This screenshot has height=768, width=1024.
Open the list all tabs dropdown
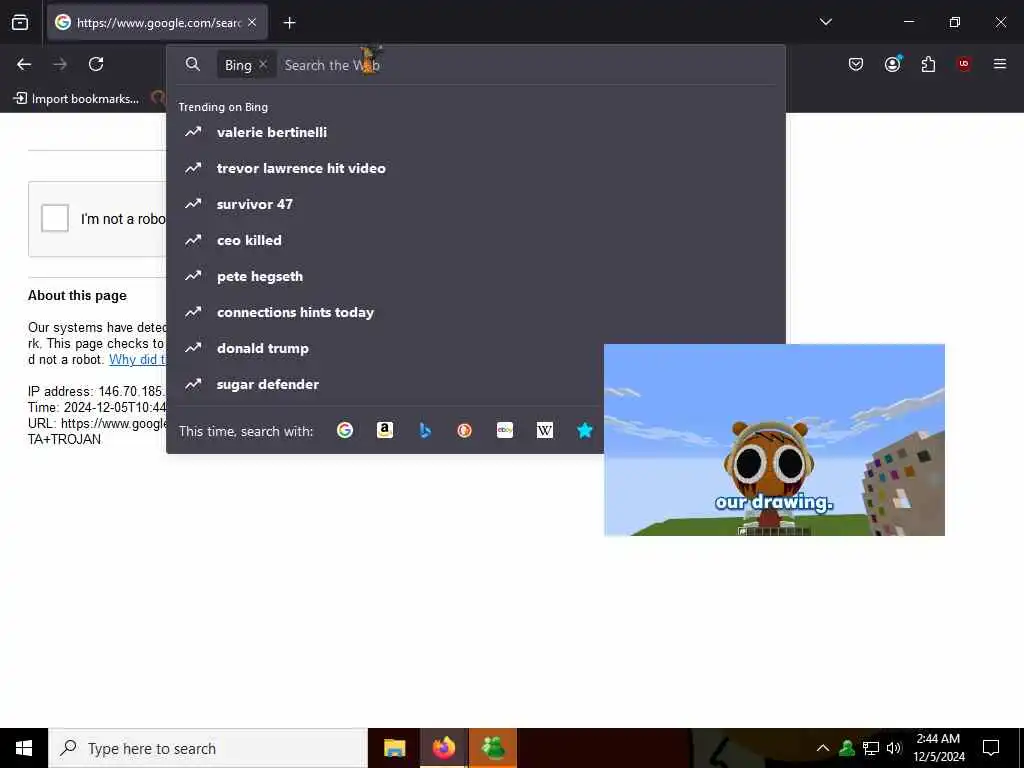coord(825,22)
